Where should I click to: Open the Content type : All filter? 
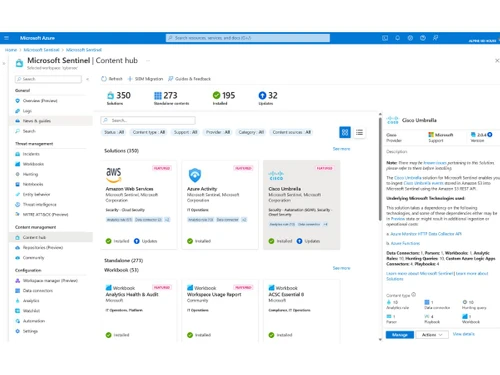point(149,132)
